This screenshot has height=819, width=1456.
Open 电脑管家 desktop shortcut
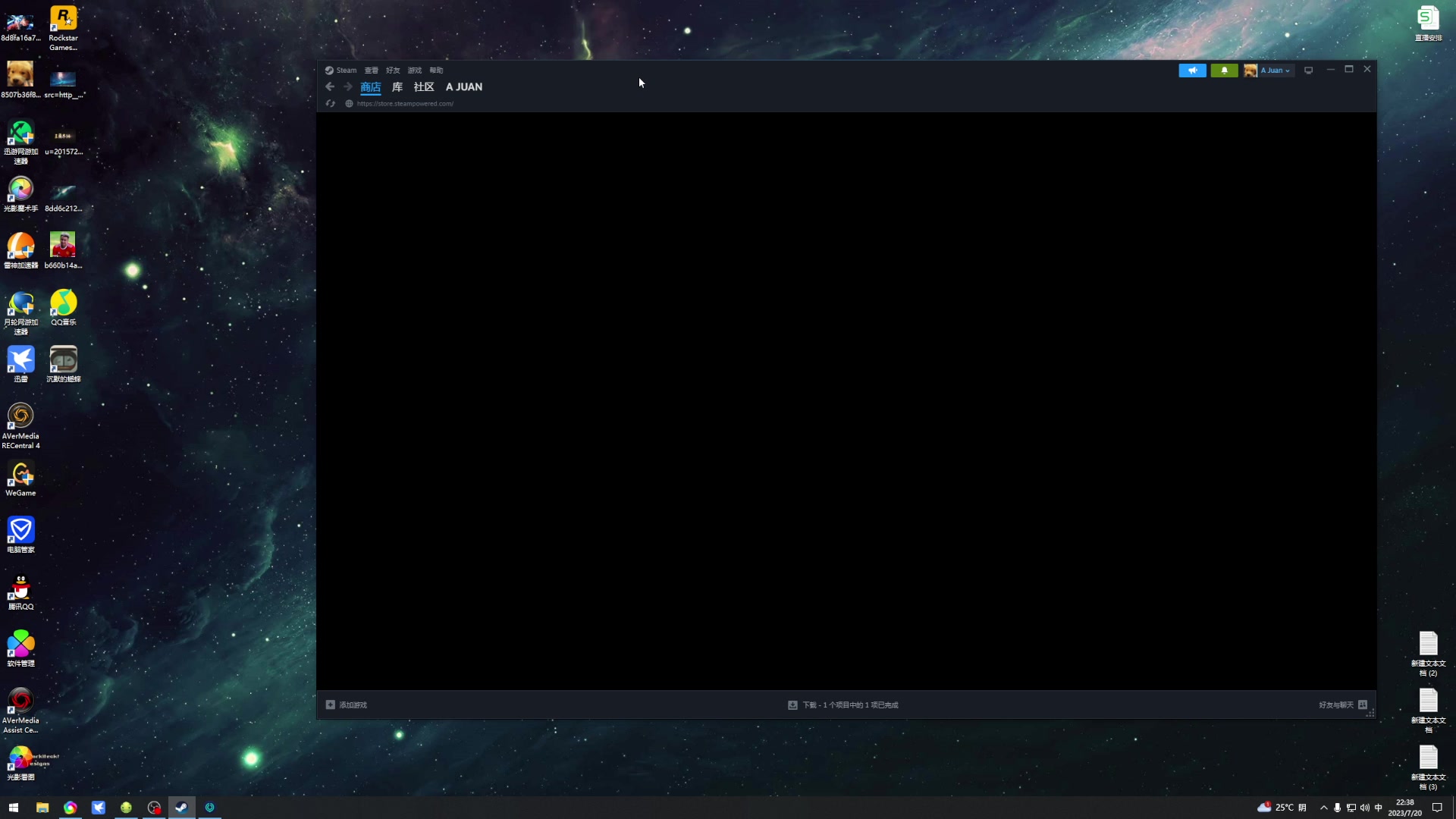[20, 535]
